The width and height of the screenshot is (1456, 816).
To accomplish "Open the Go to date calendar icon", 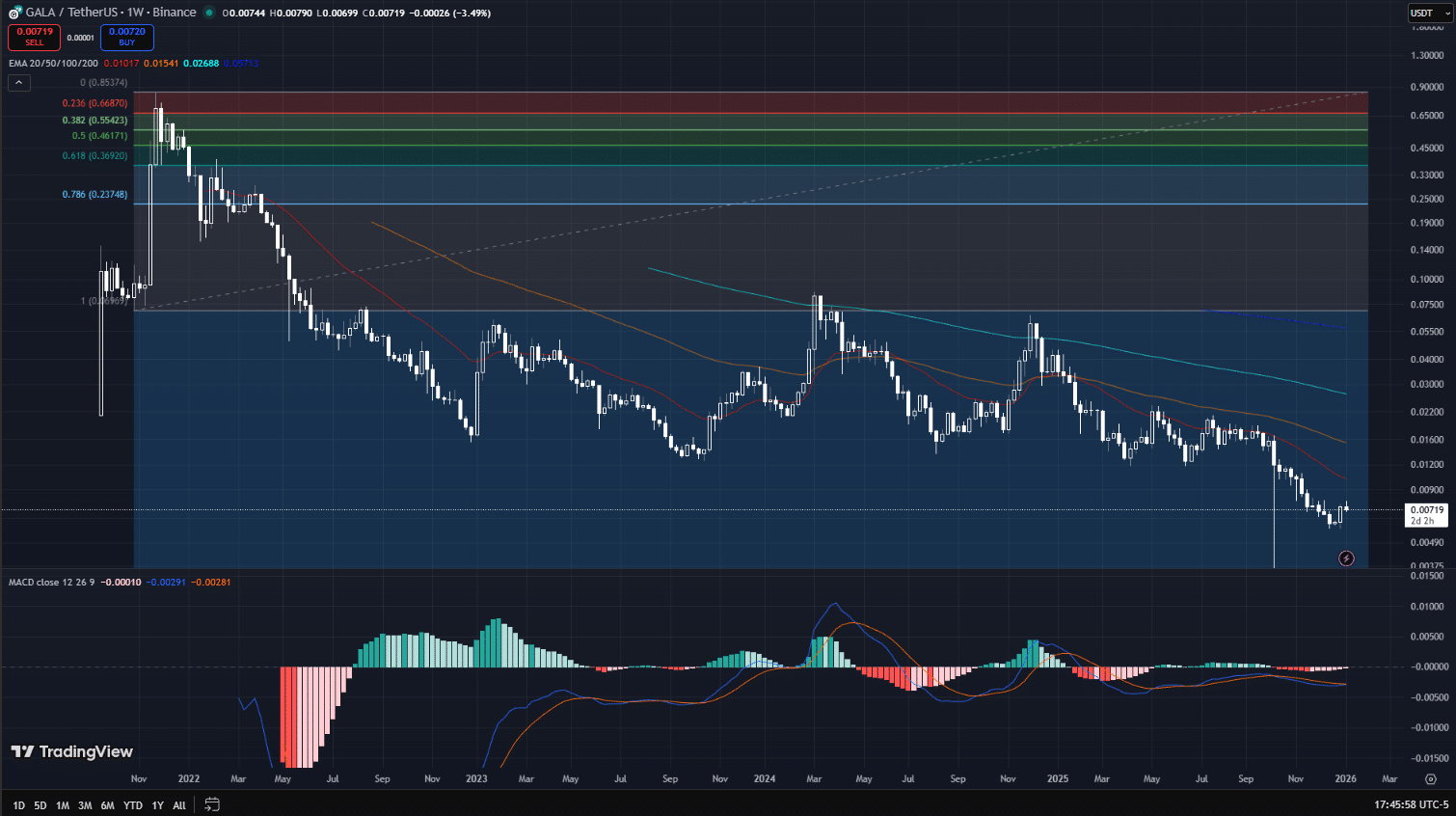I will click(211, 803).
